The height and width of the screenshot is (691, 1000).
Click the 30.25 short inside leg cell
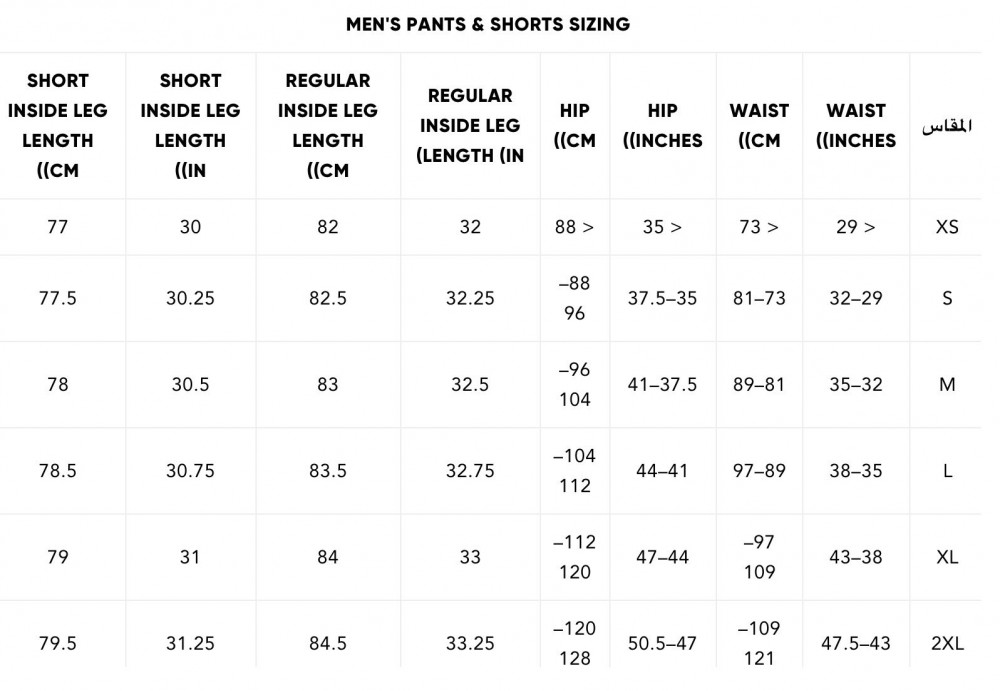(x=190, y=298)
